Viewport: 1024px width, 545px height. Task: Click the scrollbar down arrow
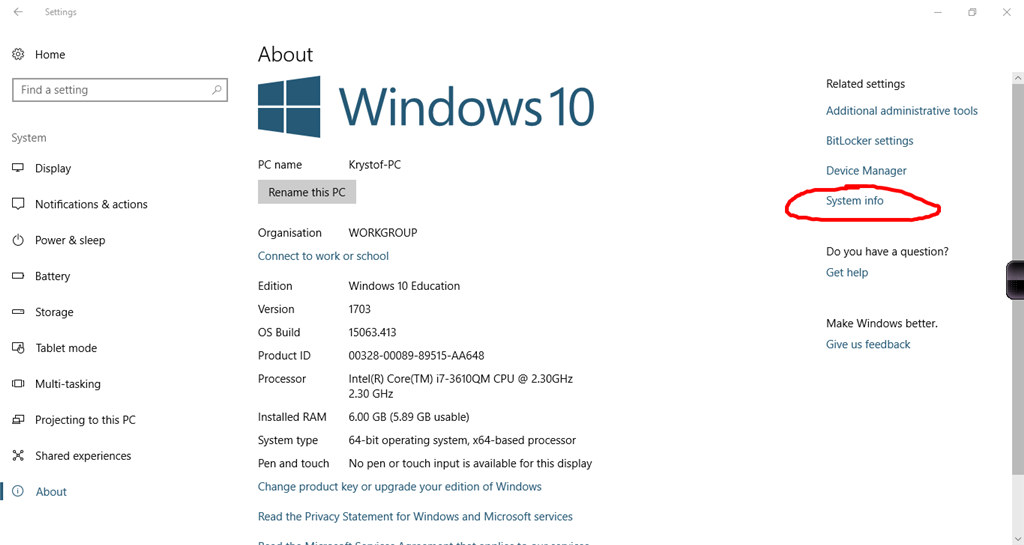pyautogui.click(x=1018, y=538)
